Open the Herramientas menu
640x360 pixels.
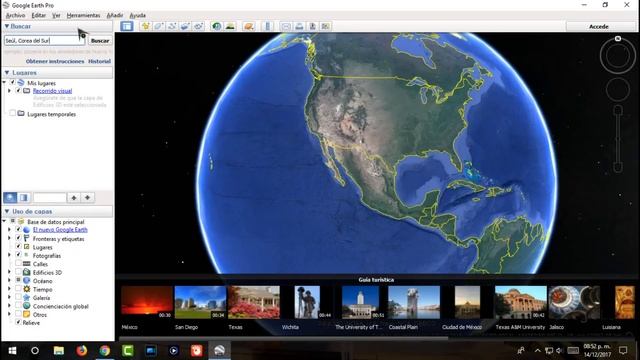click(83, 15)
